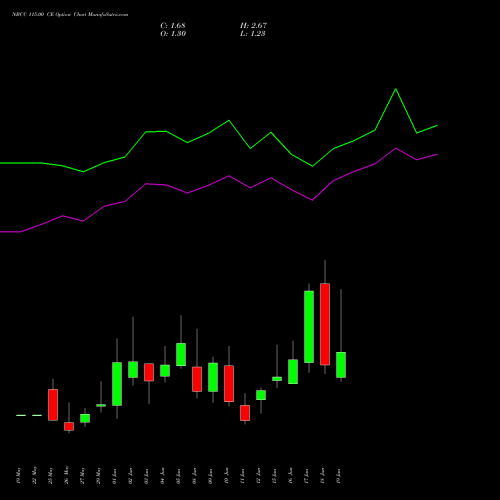Click the 01 Jun date label
The height and width of the screenshot is (500, 500).
tap(114, 476)
